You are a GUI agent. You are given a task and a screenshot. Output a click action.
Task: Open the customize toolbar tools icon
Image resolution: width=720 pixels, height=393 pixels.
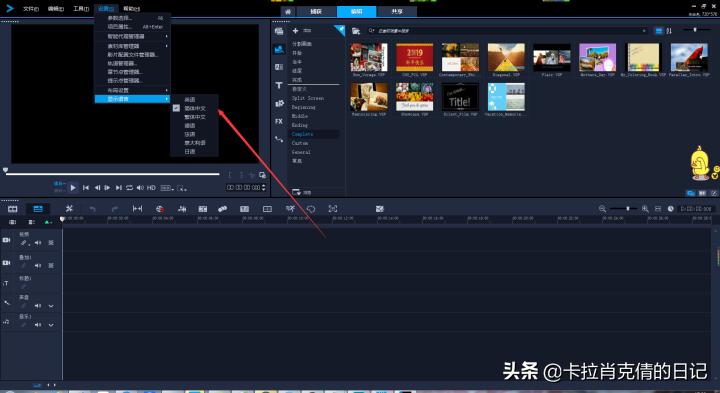pos(69,209)
